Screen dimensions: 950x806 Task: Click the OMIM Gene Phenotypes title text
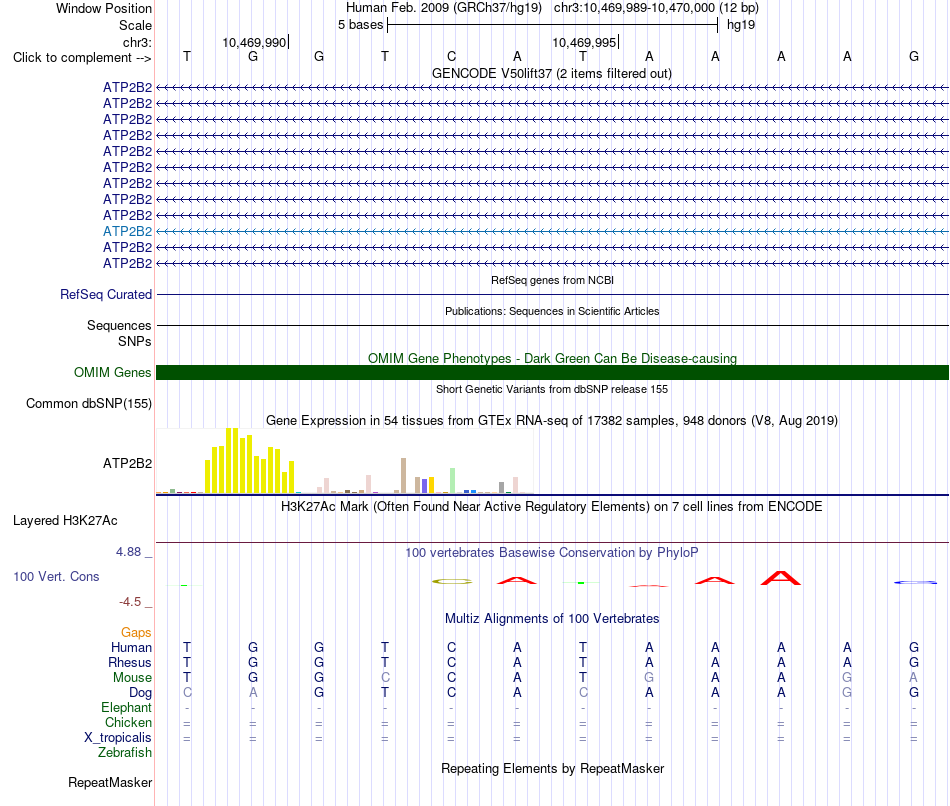(x=552, y=358)
